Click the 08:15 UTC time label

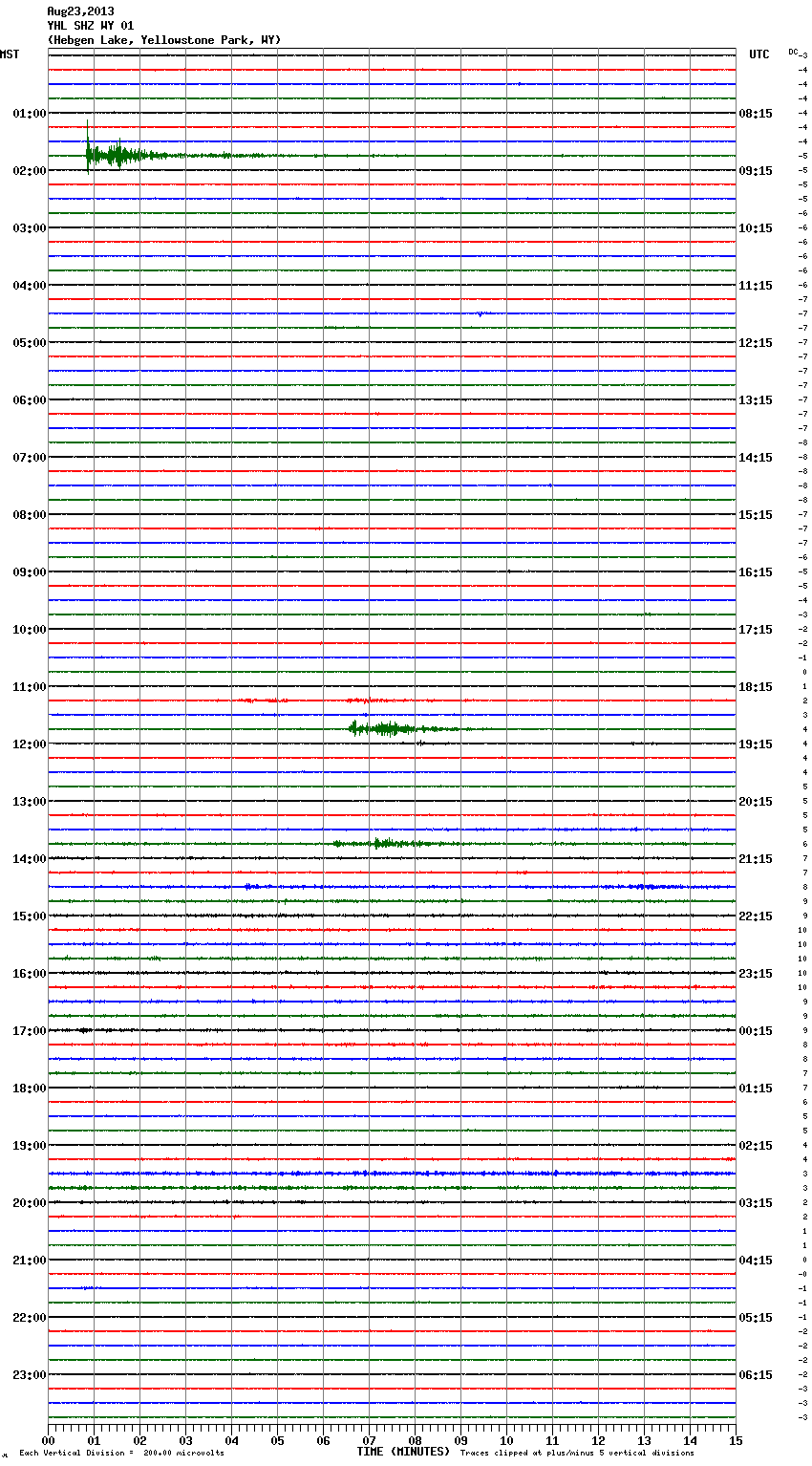pos(756,114)
